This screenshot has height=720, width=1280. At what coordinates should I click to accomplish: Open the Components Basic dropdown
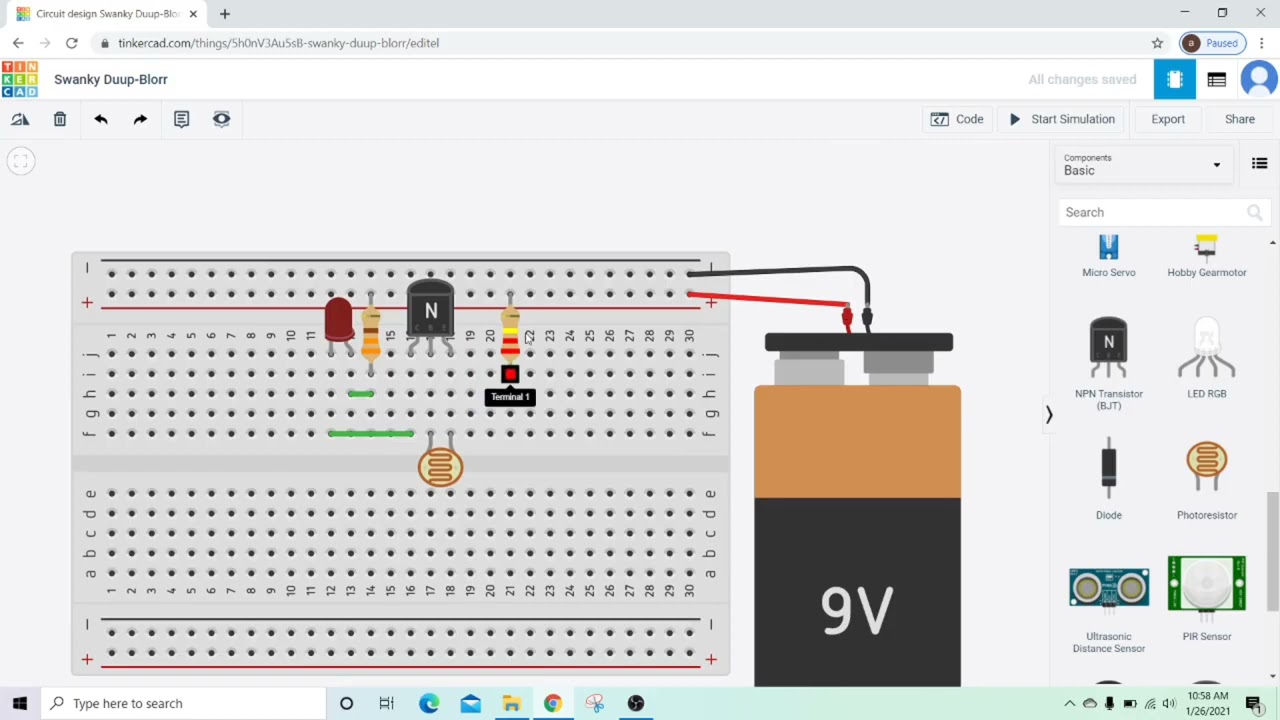point(1142,164)
